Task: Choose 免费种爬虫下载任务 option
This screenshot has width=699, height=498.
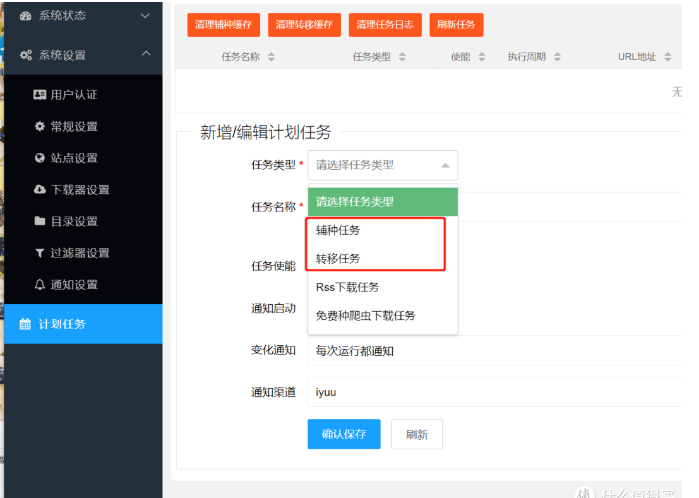Action: [x=382, y=316]
